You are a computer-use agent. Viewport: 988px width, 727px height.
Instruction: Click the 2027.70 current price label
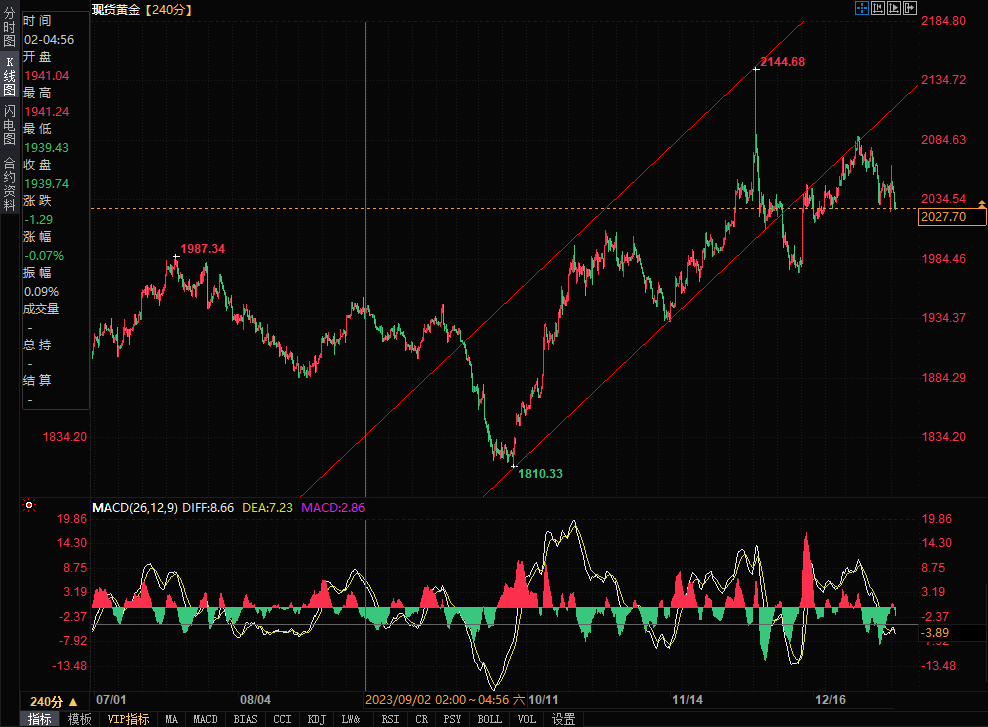tap(946, 217)
